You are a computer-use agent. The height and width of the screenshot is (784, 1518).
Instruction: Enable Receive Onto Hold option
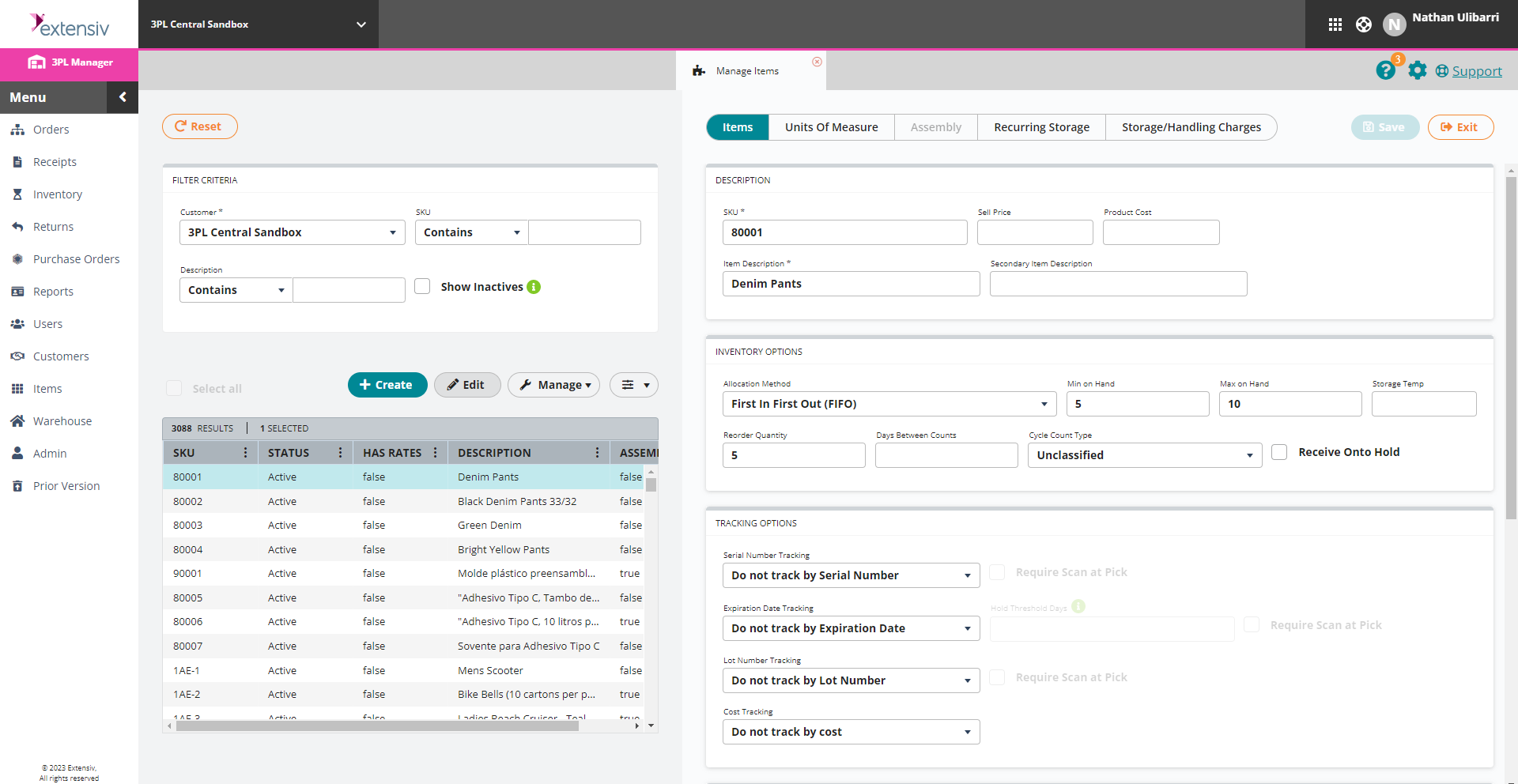point(1280,452)
